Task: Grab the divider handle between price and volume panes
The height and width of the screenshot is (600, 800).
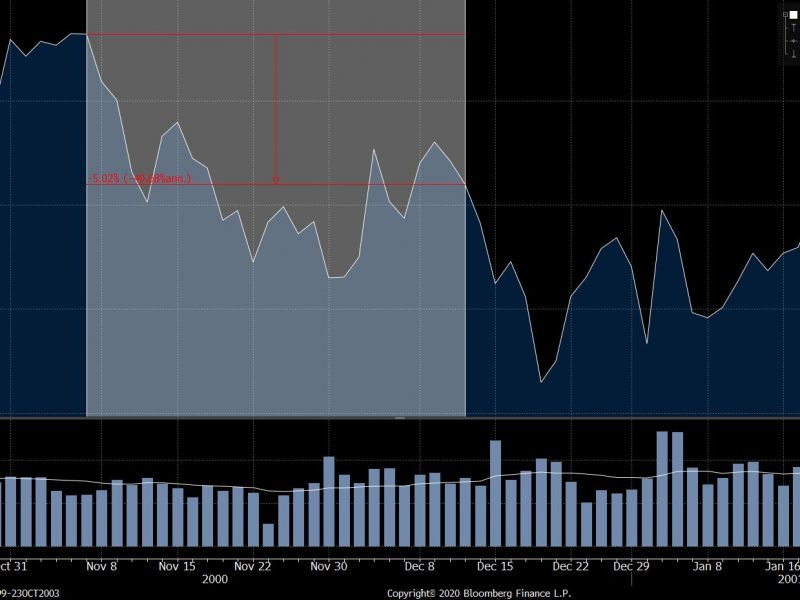Action: (x=400, y=418)
